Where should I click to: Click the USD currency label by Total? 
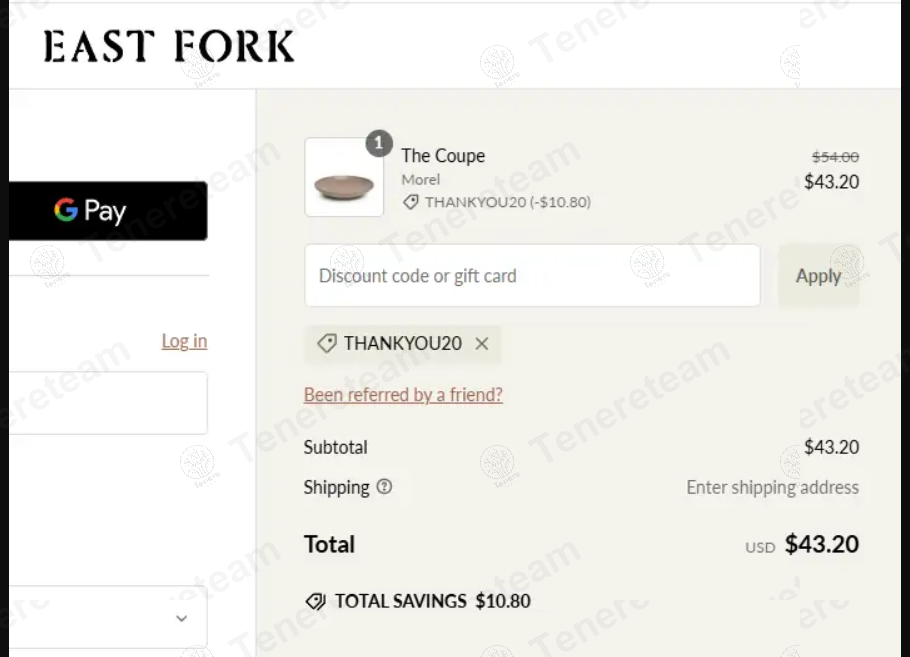click(760, 547)
